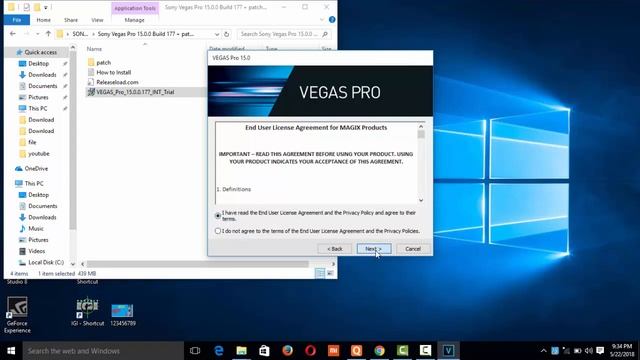This screenshot has height=360, width=640.
Task: Open the IGI - Shortcut desktop icon
Action: pyautogui.click(x=87, y=312)
